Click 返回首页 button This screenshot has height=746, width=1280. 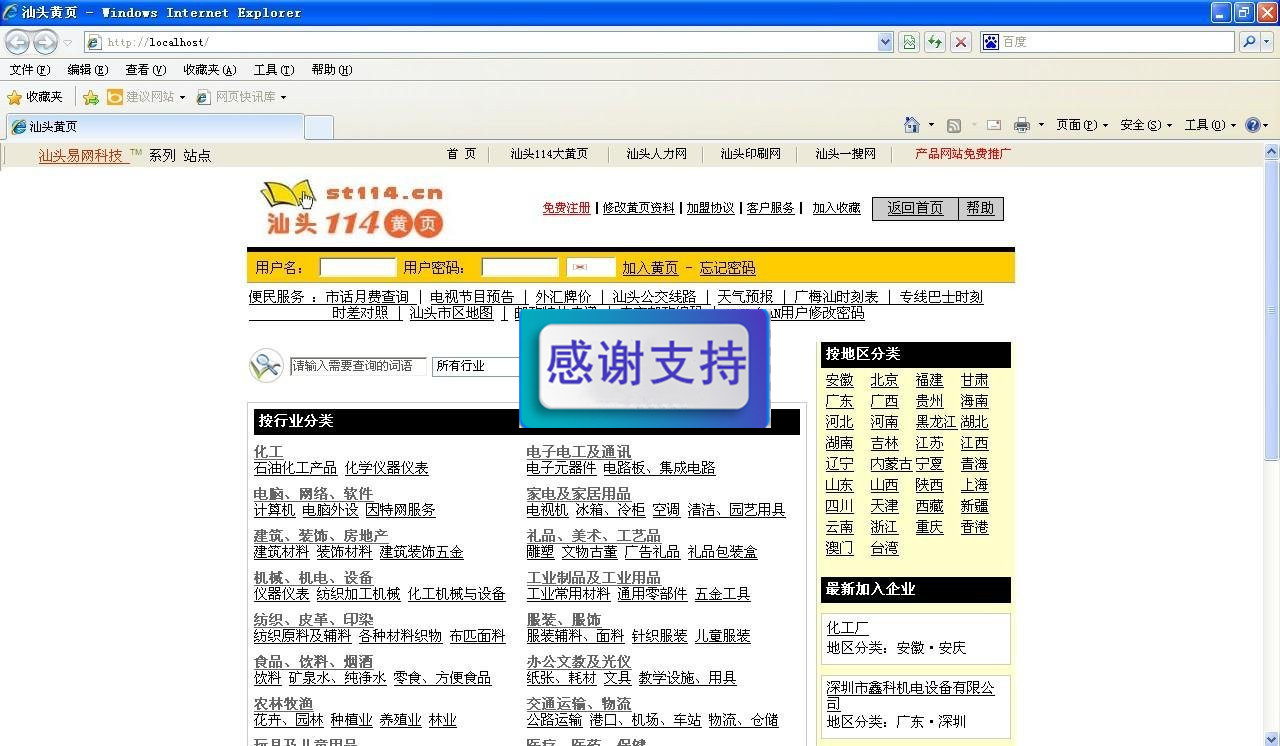click(915, 208)
